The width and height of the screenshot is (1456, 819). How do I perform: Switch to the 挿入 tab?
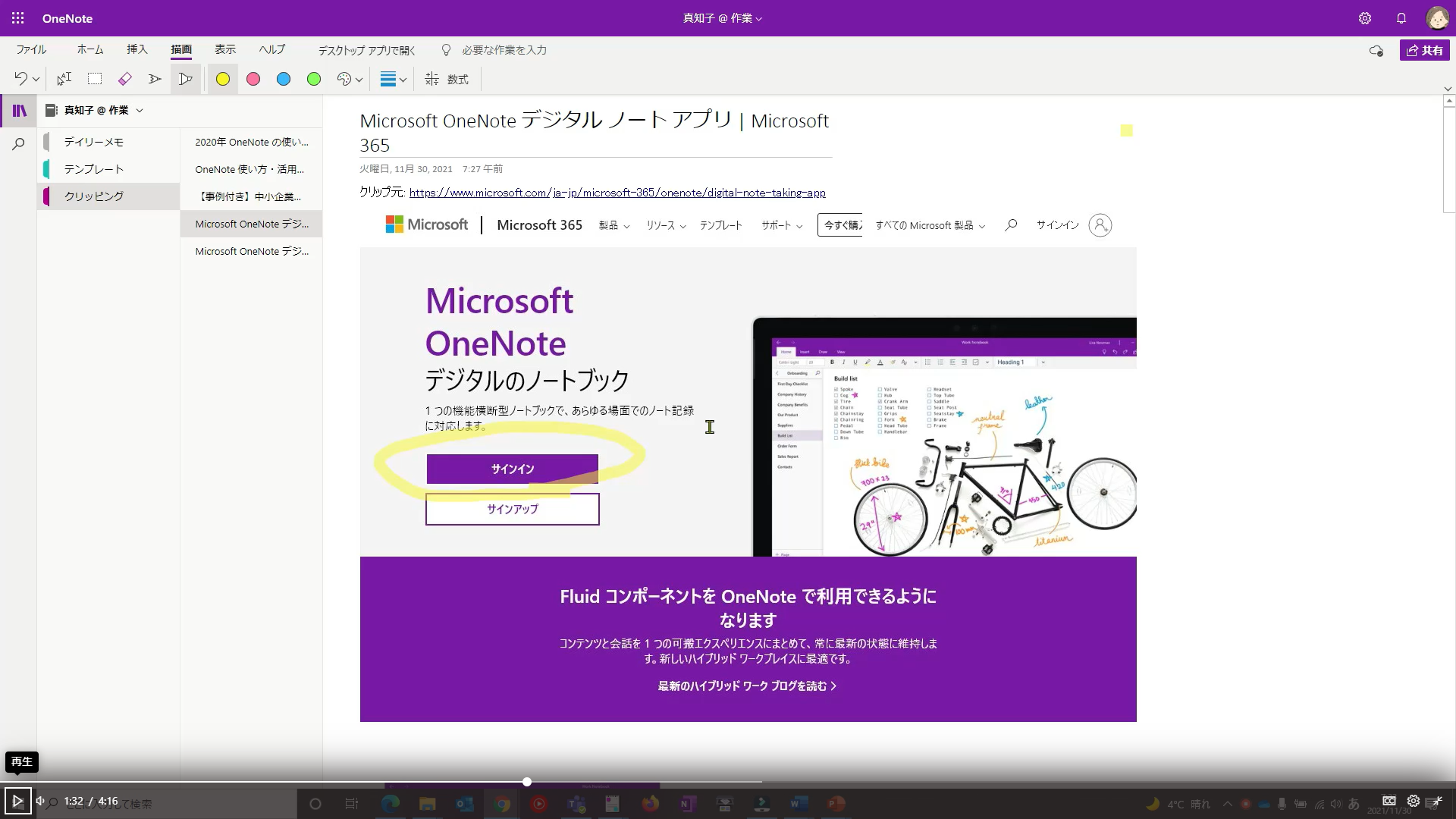click(x=137, y=49)
